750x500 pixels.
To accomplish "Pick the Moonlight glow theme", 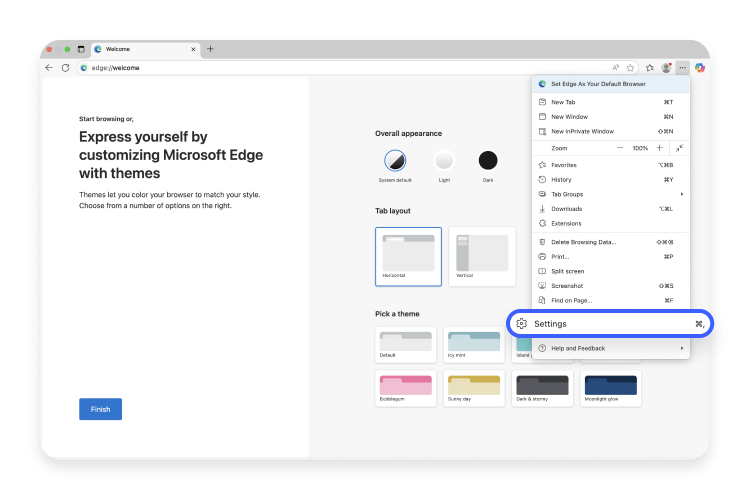I will tap(611, 389).
